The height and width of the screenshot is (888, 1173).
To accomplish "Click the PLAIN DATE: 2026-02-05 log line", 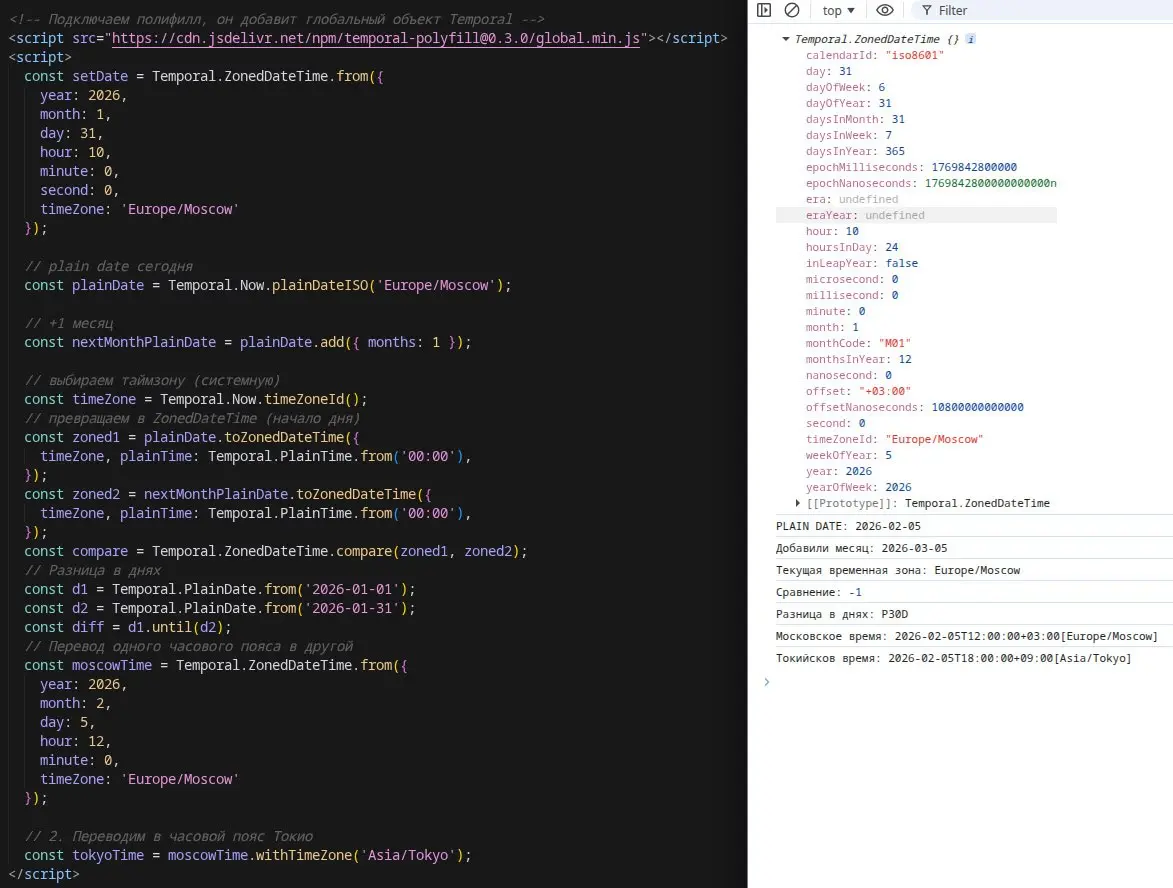I will pyautogui.click(x=848, y=527).
